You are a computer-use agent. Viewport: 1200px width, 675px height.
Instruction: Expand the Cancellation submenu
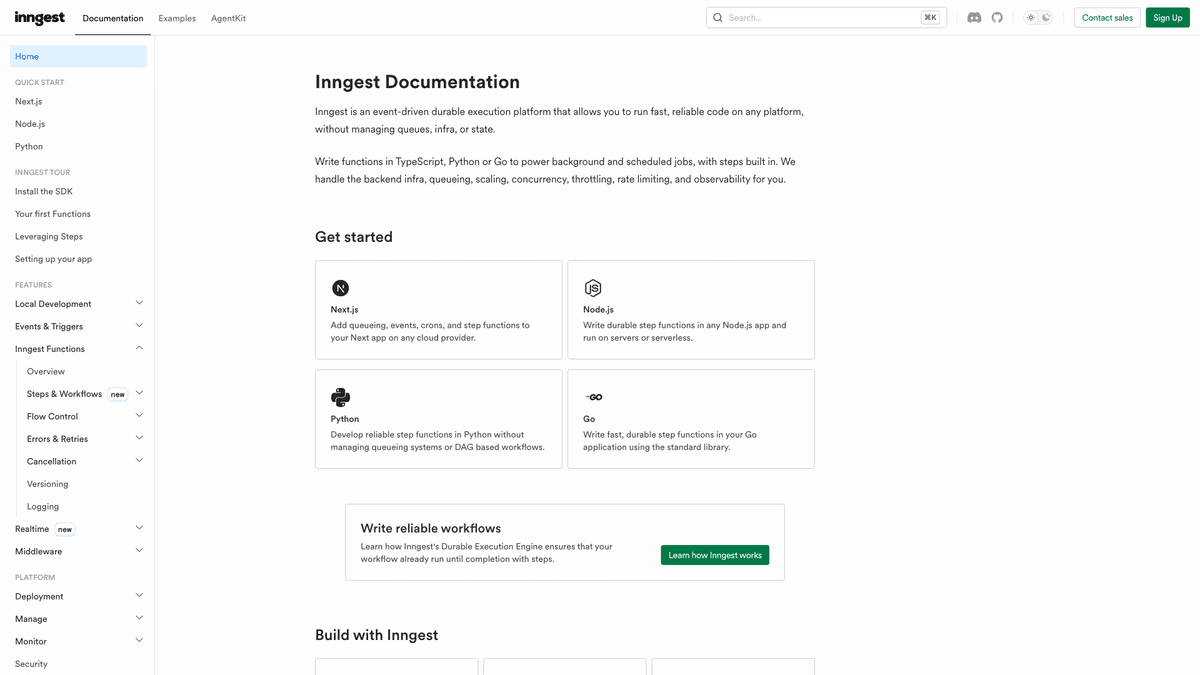(x=139, y=461)
